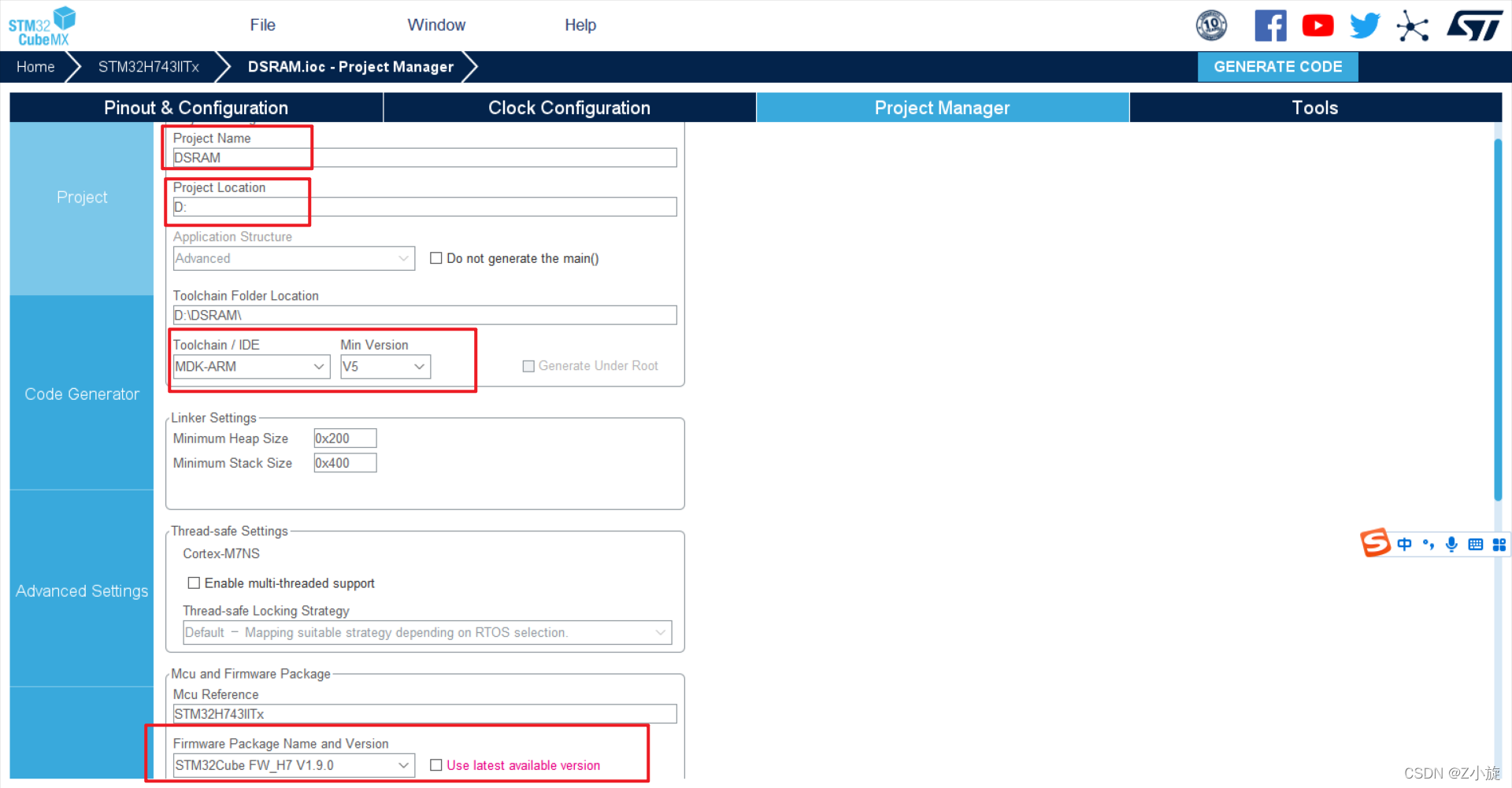Check Use latest available version

pyautogui.click(x=435, y=765)
